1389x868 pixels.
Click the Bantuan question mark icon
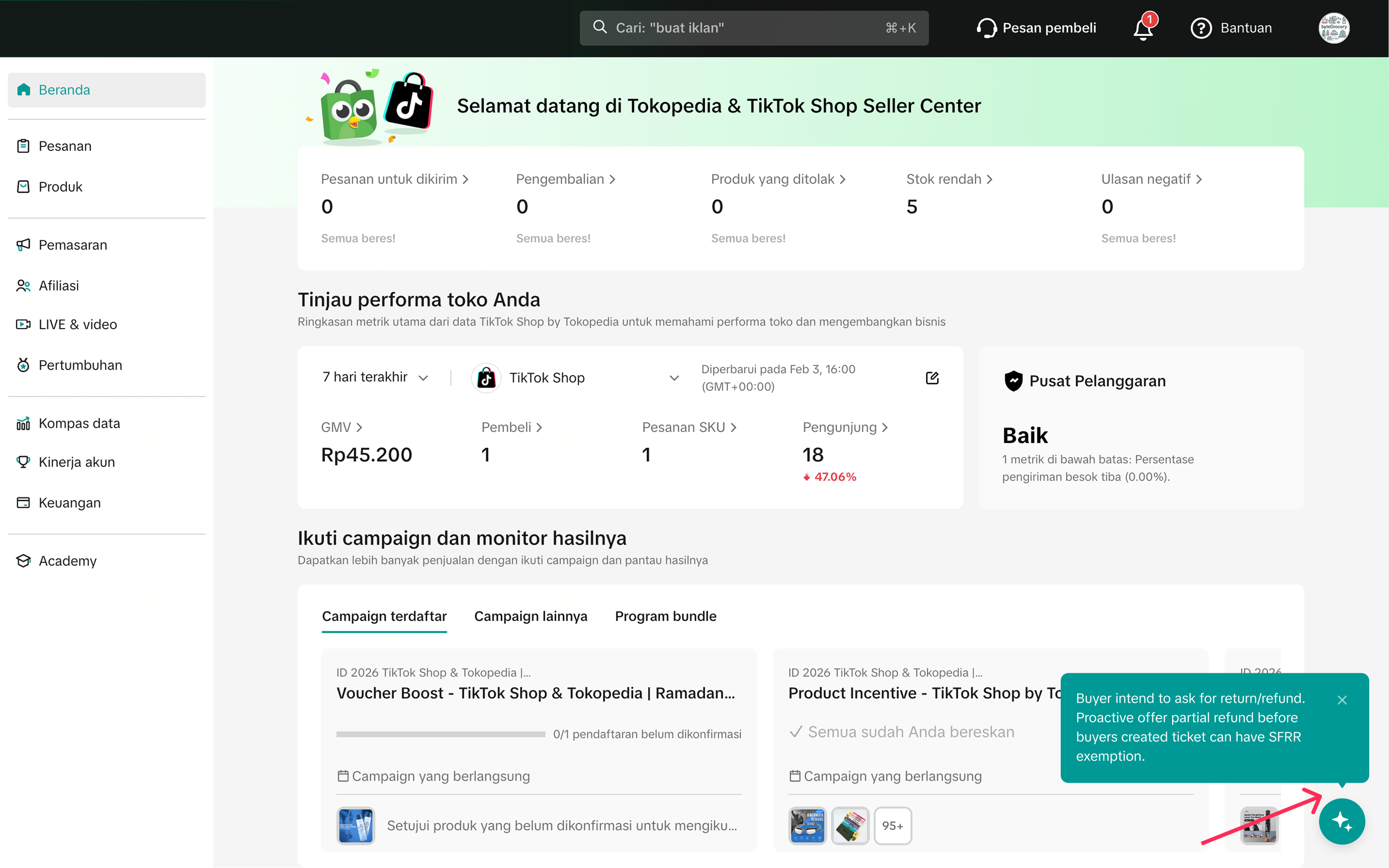[x=1200, y=28]
